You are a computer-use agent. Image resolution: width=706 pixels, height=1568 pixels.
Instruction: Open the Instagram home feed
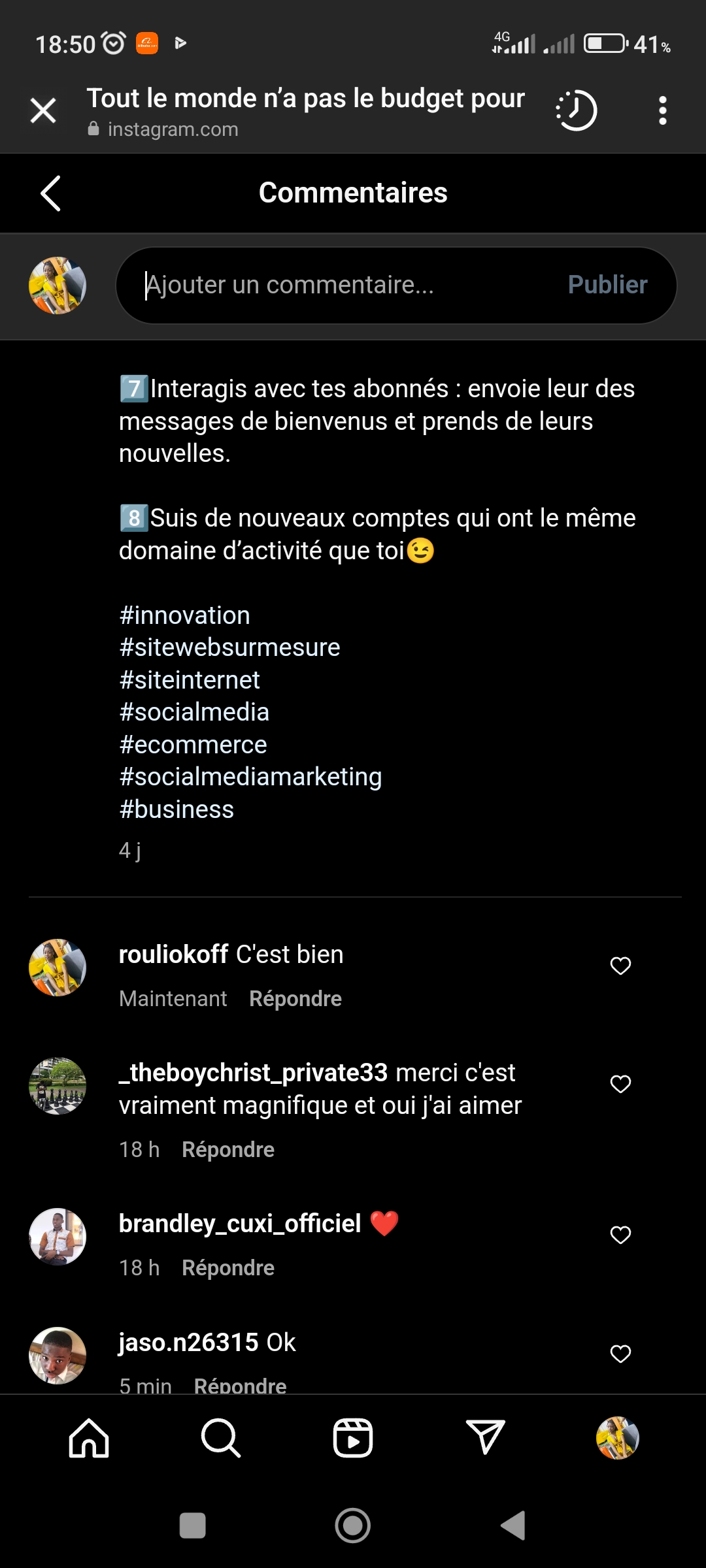click(x=89, y=1438)
